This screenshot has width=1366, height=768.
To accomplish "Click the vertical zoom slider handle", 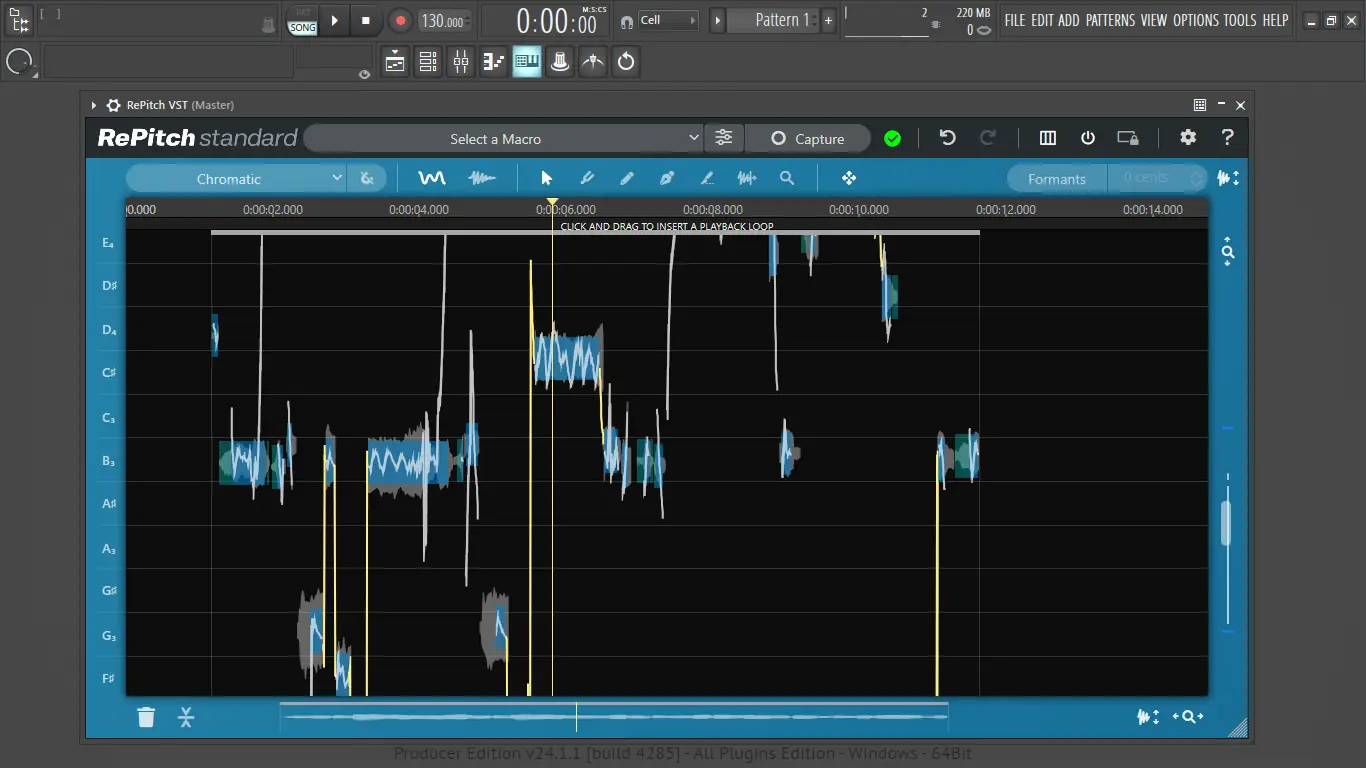I will point(1226,522).
